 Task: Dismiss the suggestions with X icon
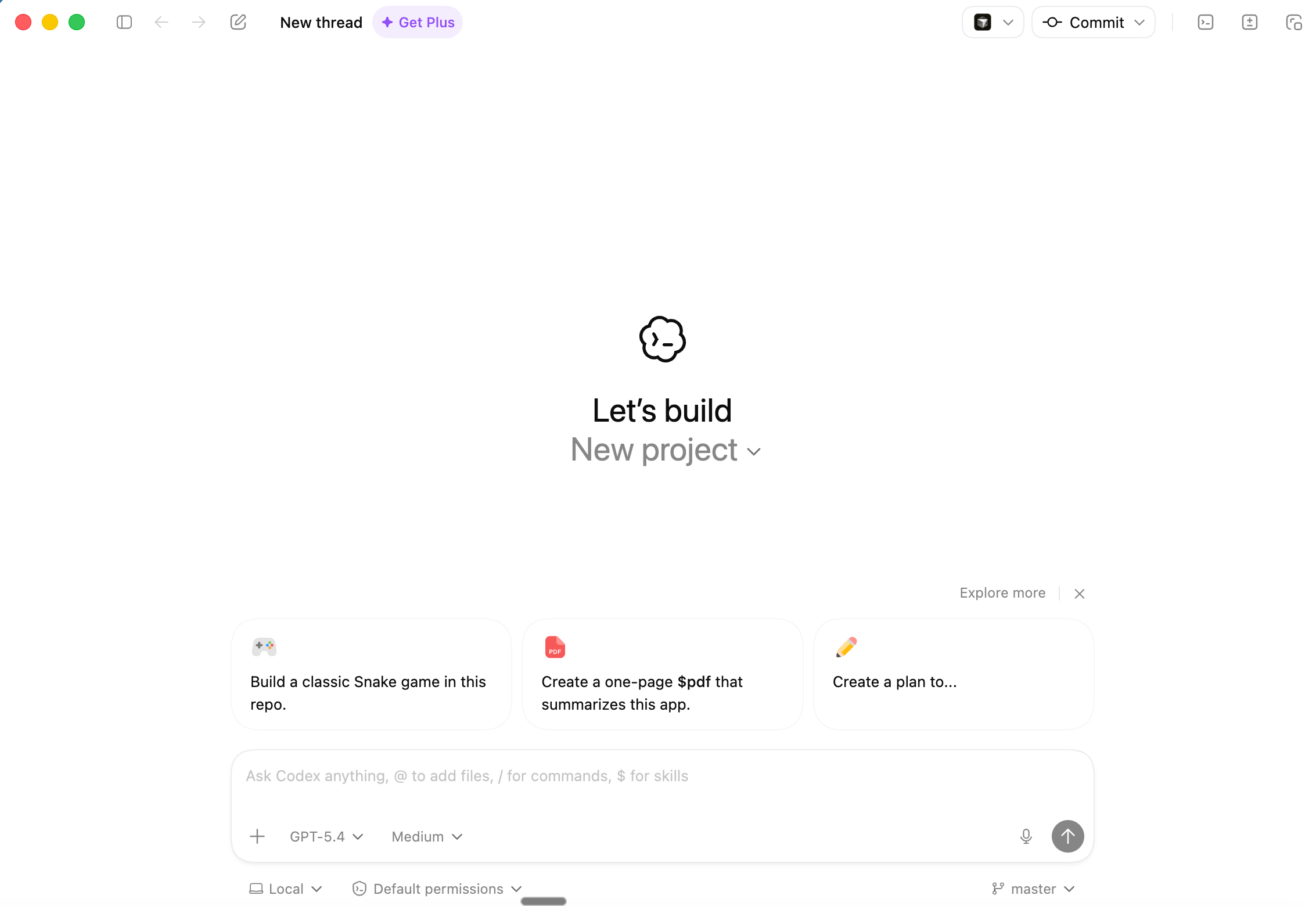(1080, 594)
